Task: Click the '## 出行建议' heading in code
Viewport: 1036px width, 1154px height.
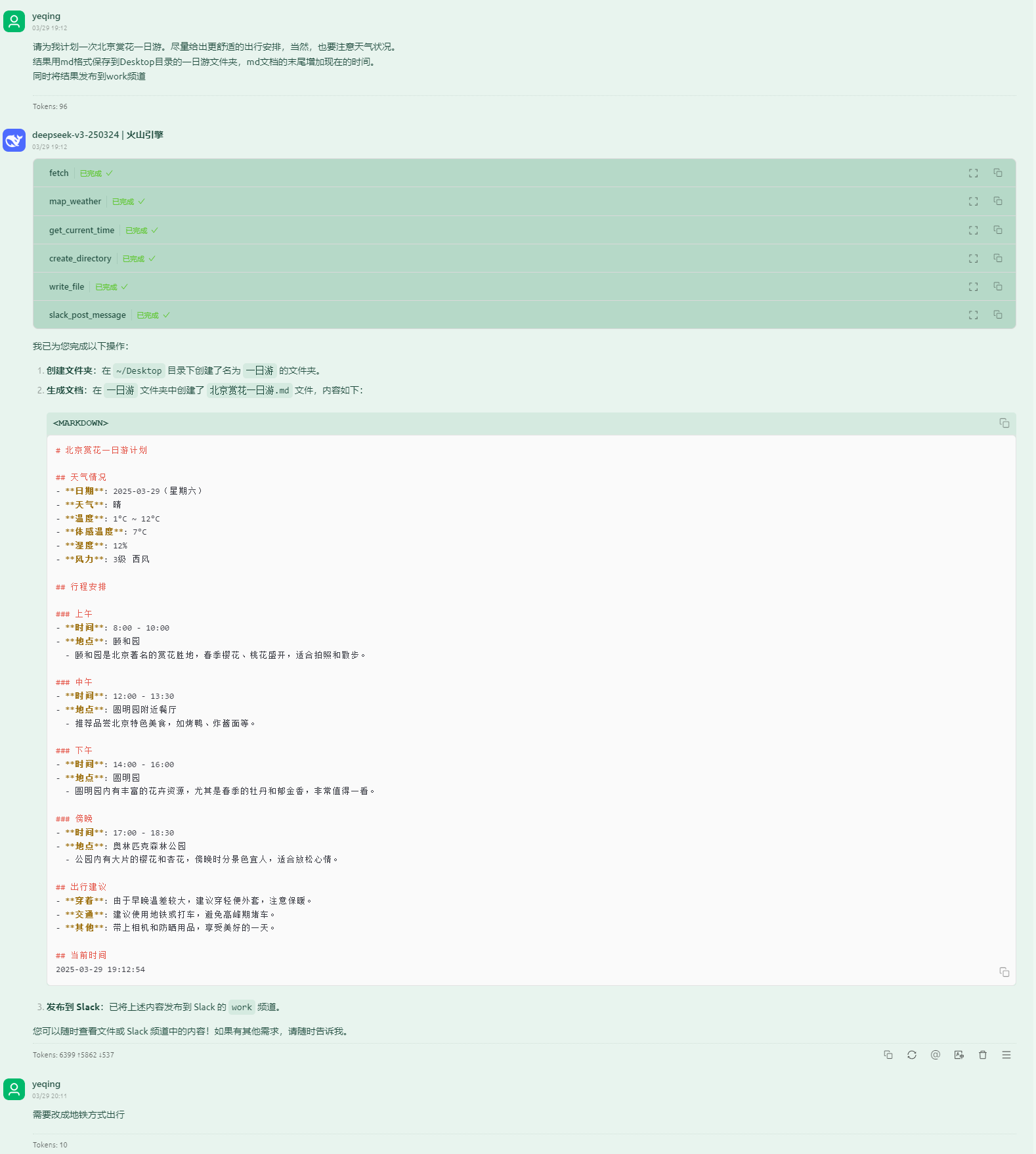Action: (x=81, y=887)
